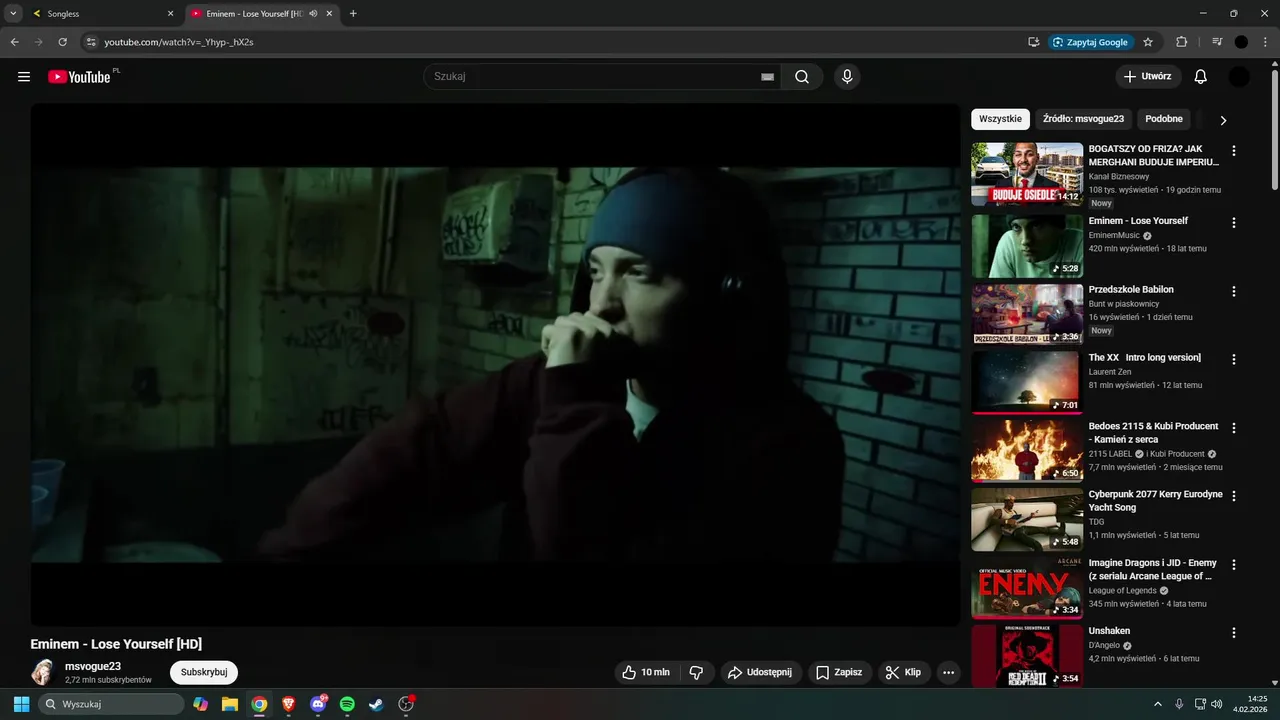This screenshot has height=720, width=1280.
Task: Open options menu for Imagine Dragons Enemy
Action: [x=1234, y=565]
